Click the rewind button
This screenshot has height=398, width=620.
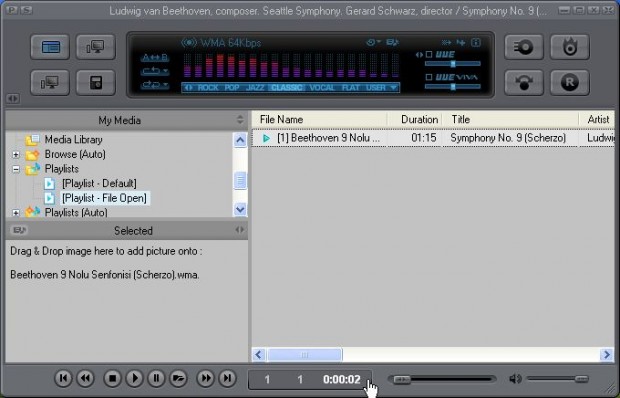[85, 378]
